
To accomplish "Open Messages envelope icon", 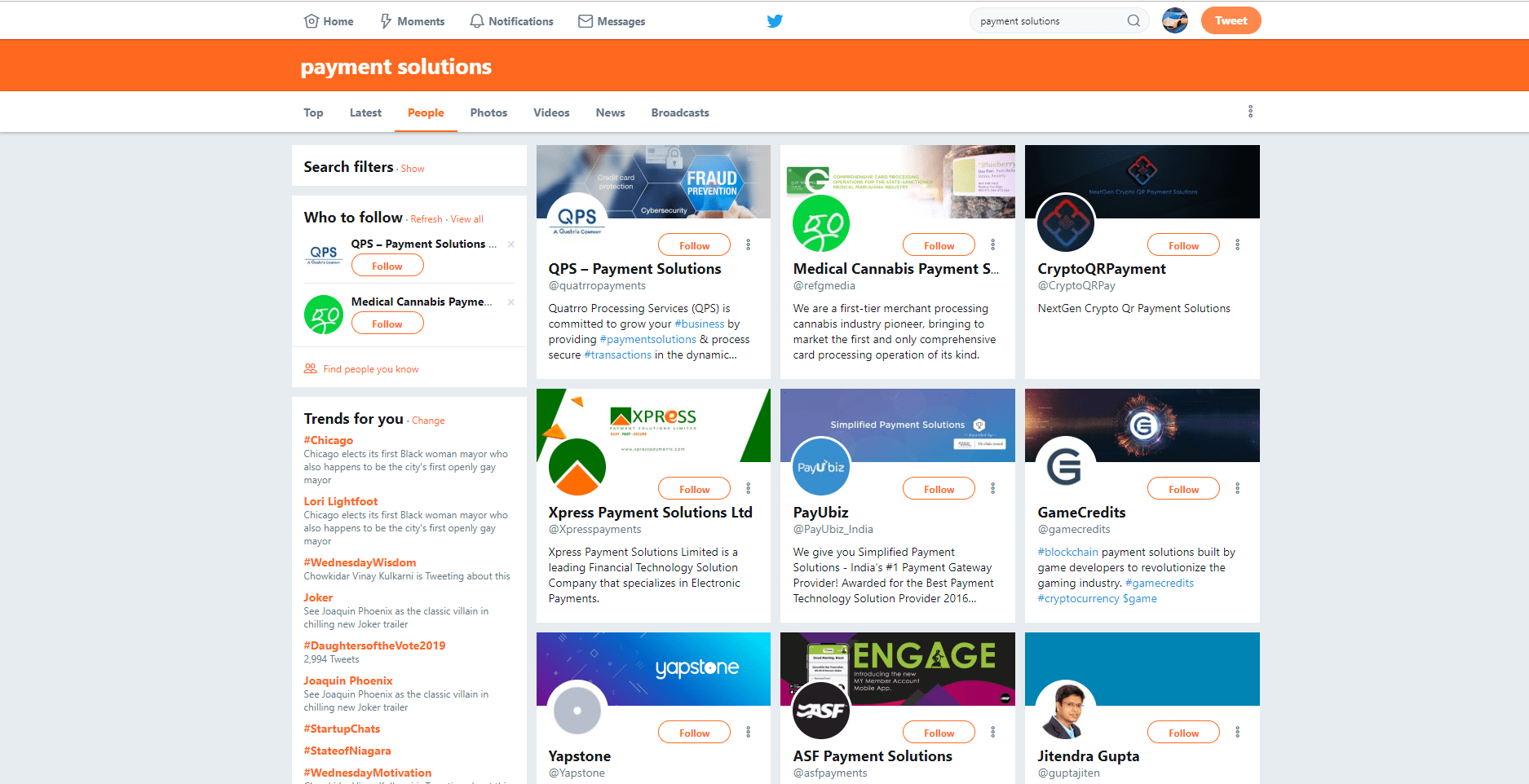I will [586, 21].
